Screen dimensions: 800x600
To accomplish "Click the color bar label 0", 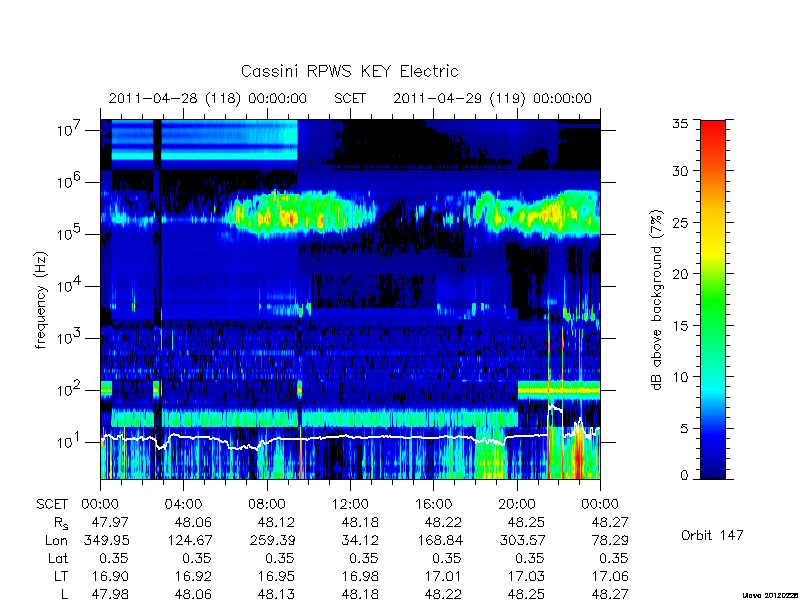I will 684,475.
